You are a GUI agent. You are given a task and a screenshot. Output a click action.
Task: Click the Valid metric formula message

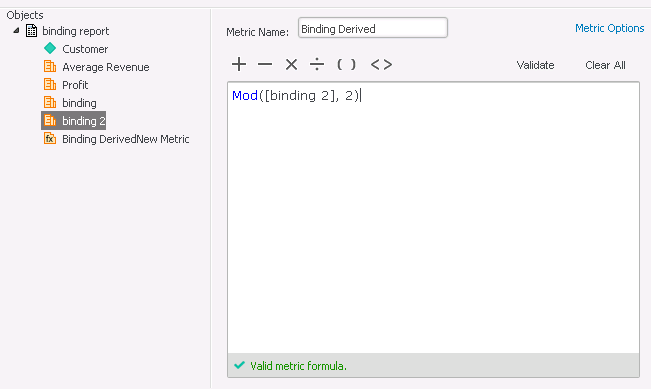pos(298,366)
